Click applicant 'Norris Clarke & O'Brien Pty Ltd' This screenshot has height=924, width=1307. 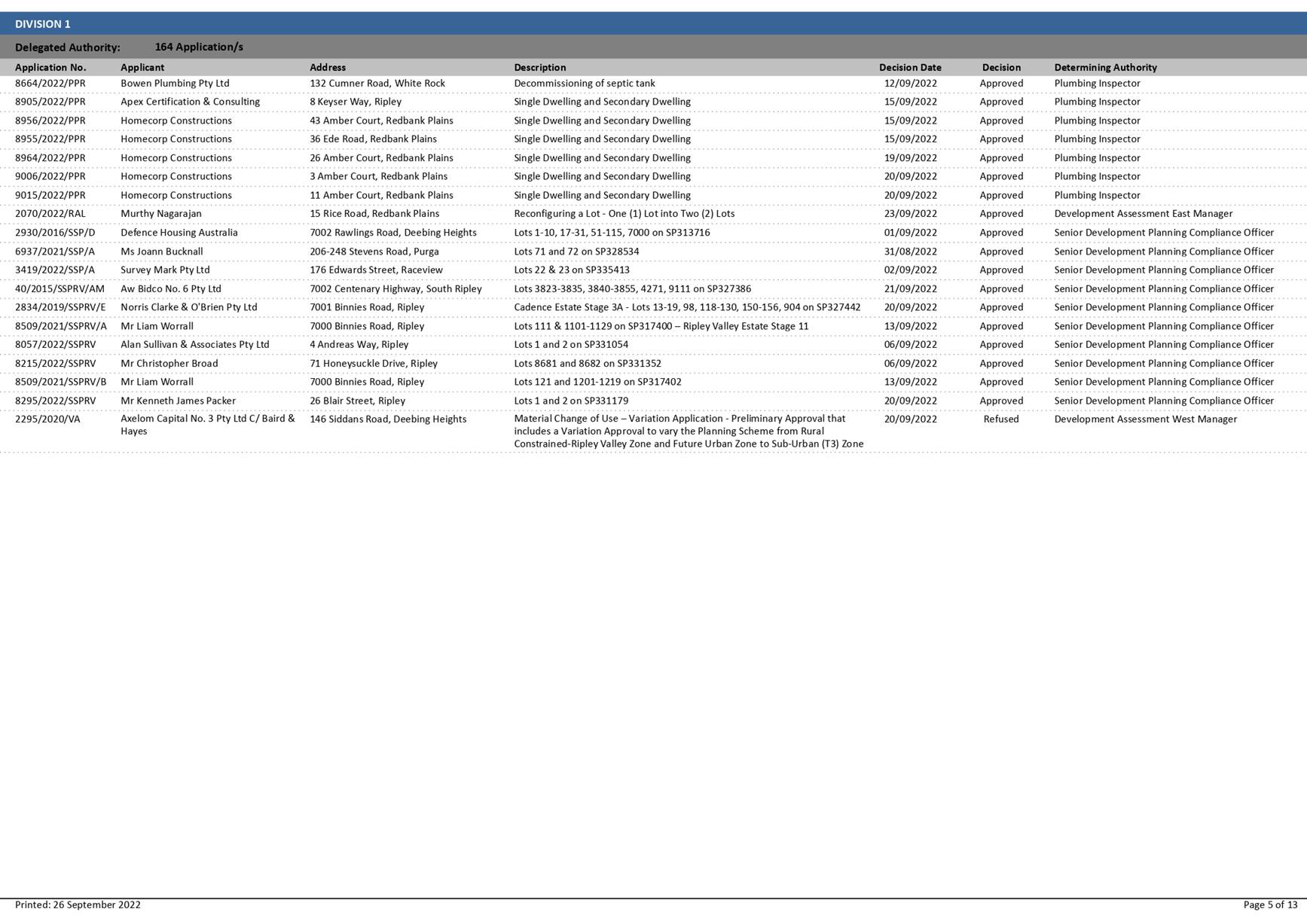(x=189, y=306)
